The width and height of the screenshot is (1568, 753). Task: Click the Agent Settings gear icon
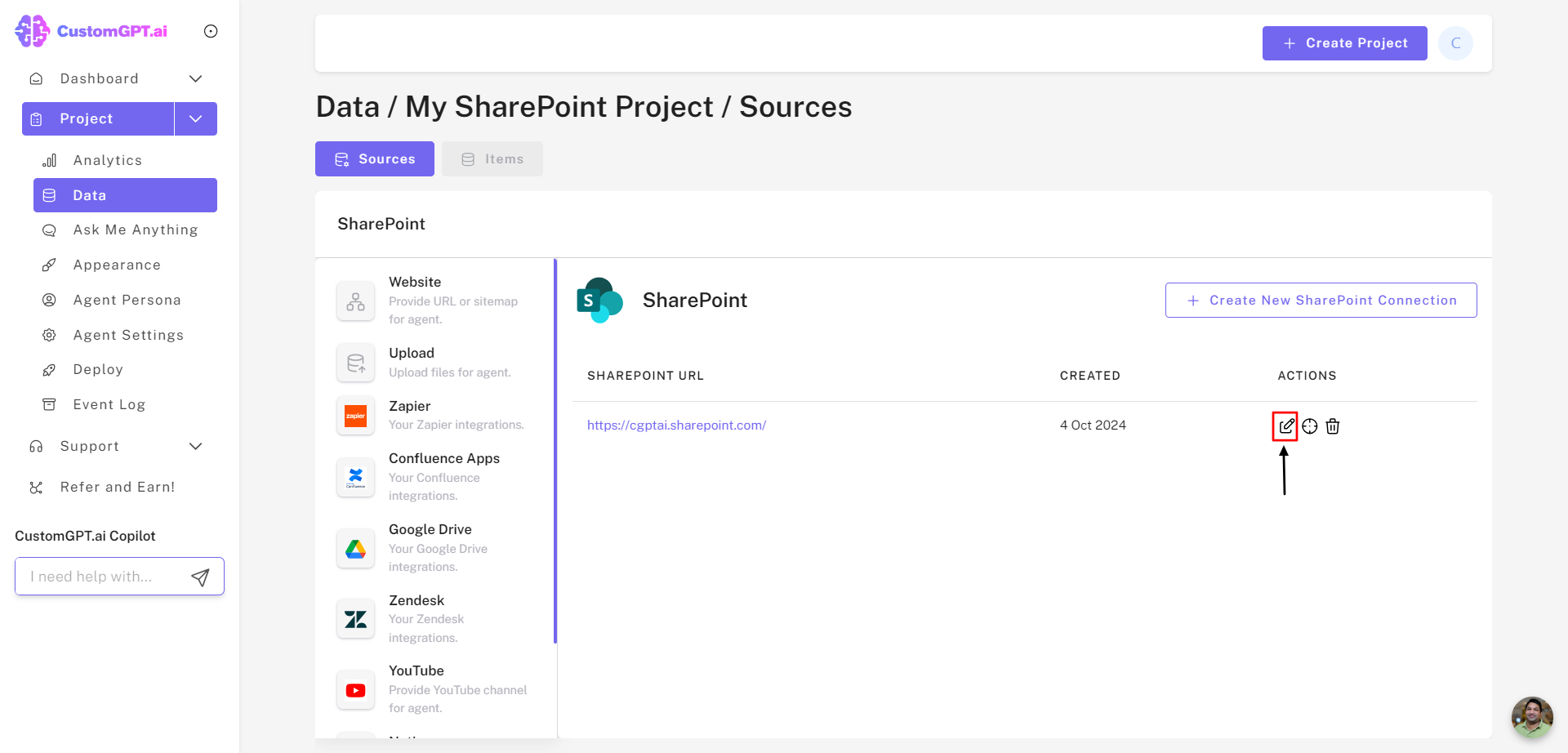pyautogui.click(x=50, y=335)
